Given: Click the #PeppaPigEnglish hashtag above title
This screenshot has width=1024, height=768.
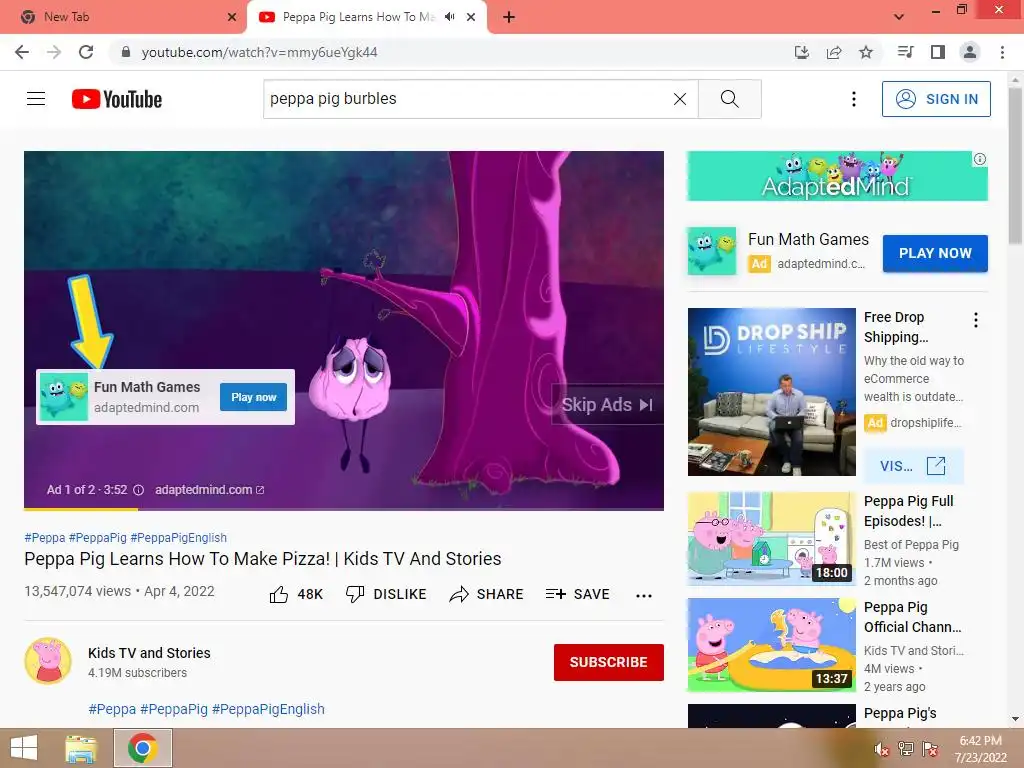Looking at the screenshot, I should (178, 537).
